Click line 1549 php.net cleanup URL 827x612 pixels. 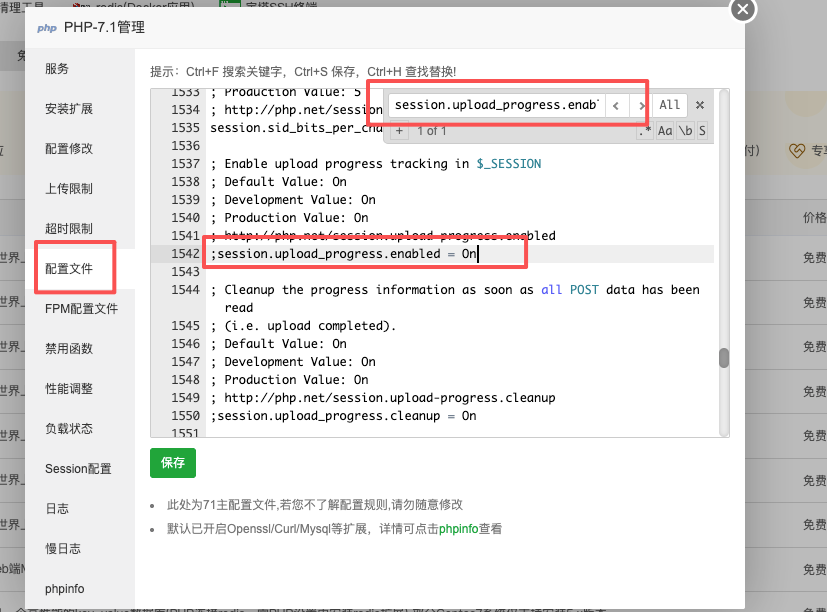(390, 398)
